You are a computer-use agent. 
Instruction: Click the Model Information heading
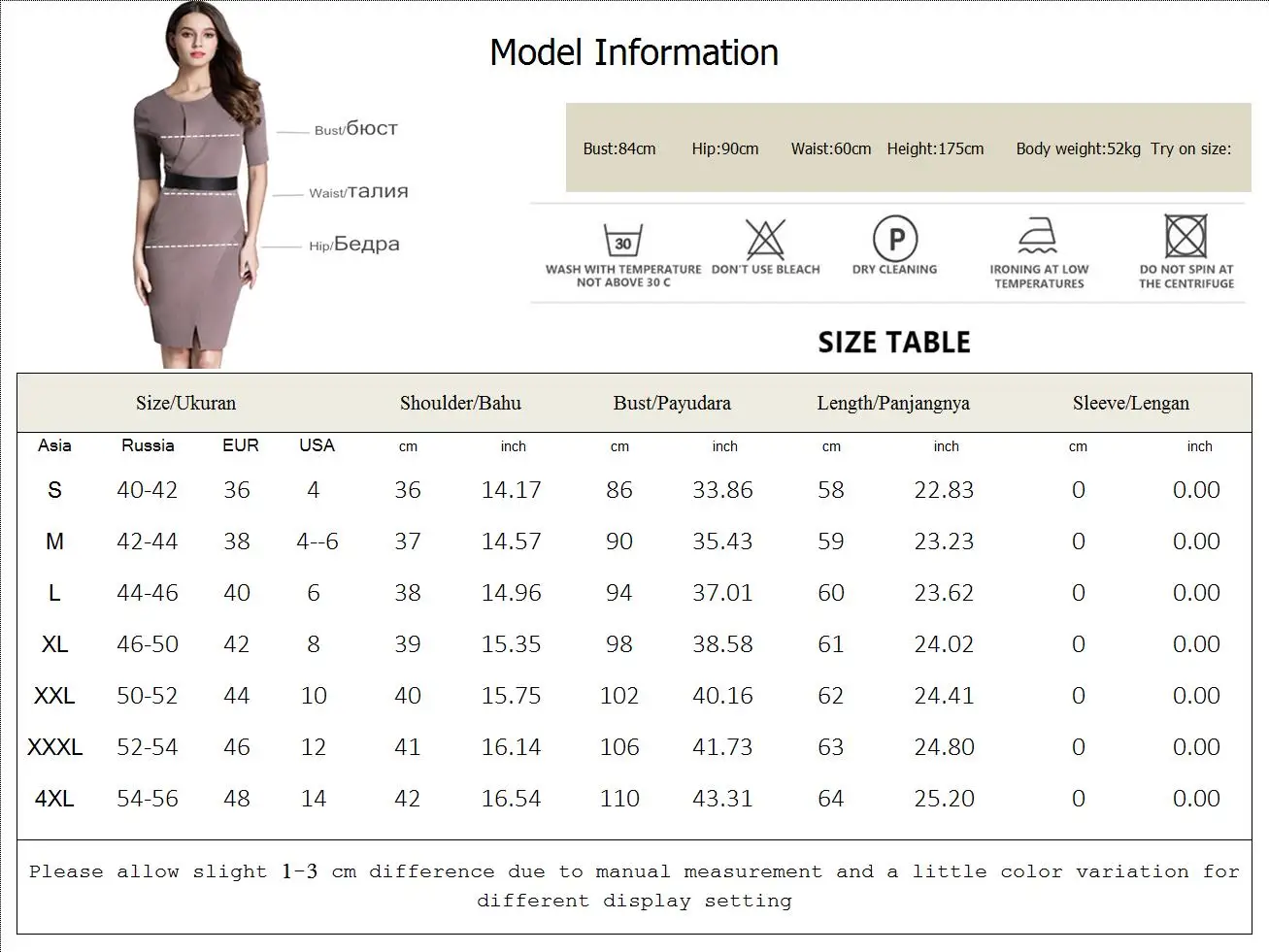tap(634, 52)
